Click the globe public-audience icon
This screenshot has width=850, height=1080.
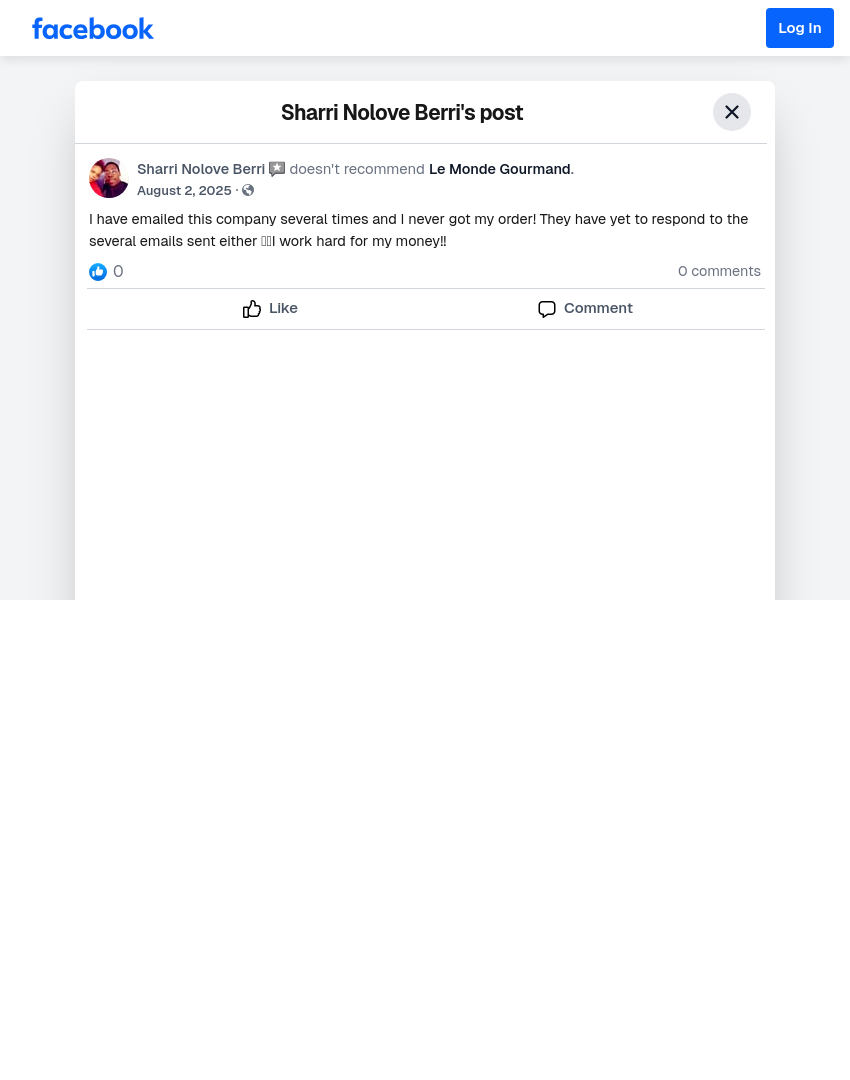(248, 191)
